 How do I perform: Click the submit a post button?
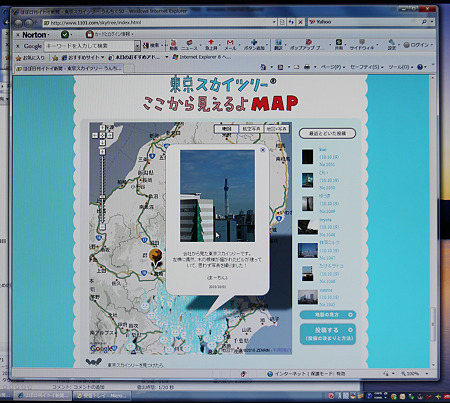328,334
